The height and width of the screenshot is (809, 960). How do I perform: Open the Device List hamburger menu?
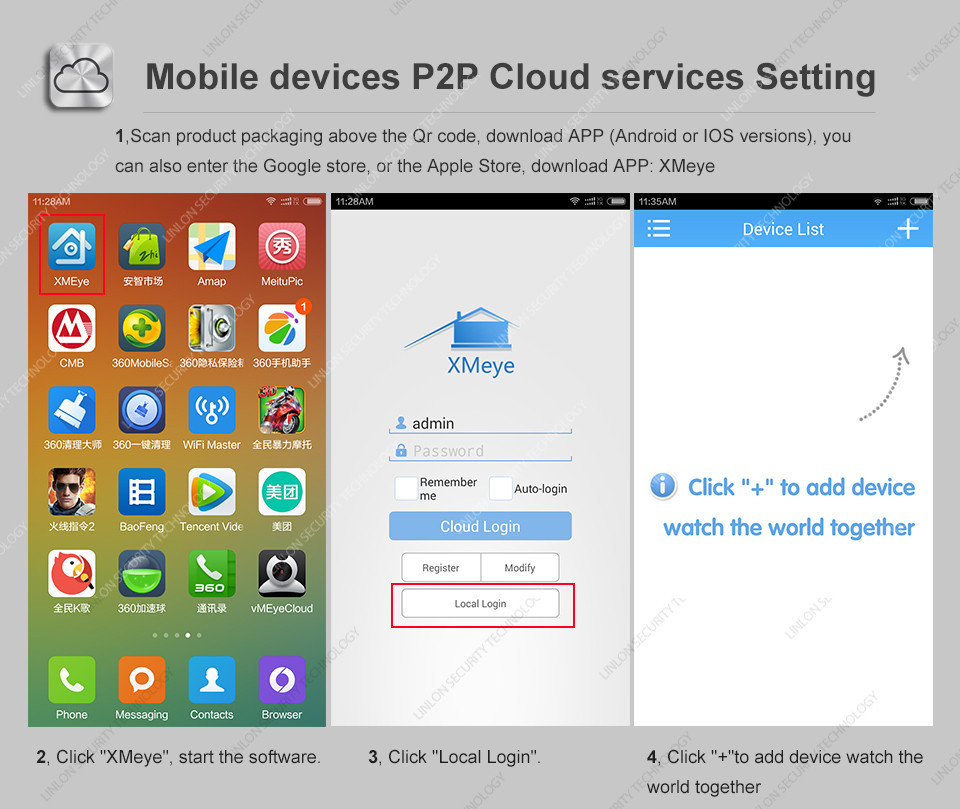pyautogui.click(x=659, y=229)
